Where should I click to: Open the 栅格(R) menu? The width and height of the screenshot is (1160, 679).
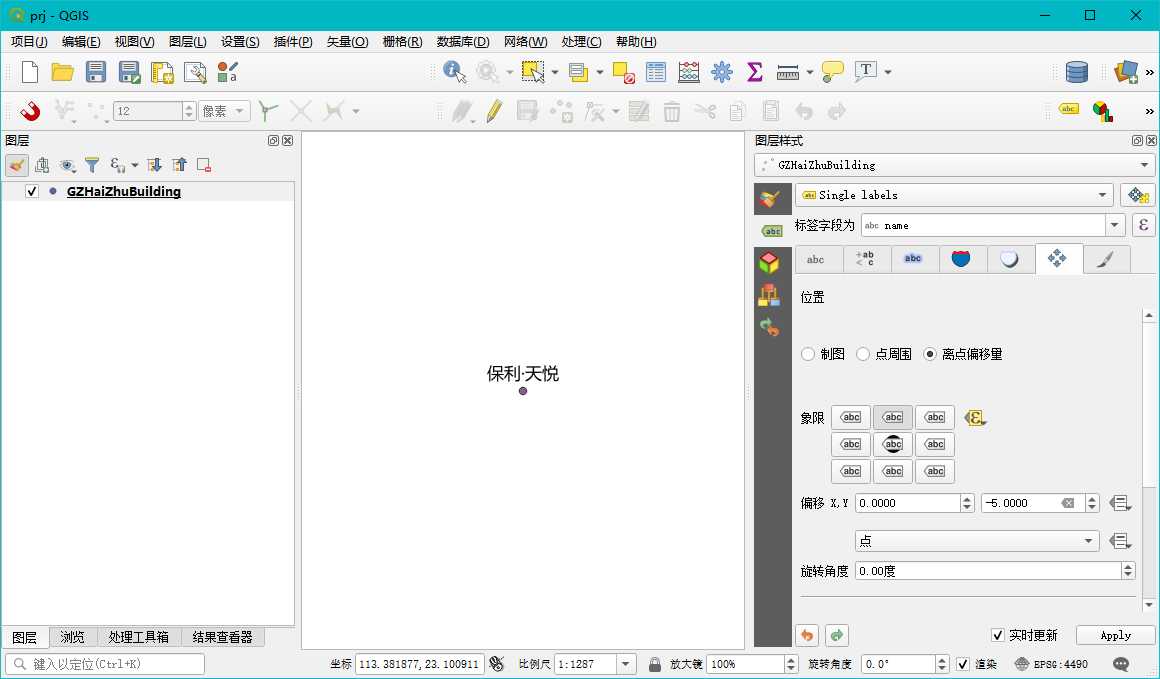click(402, 41)
